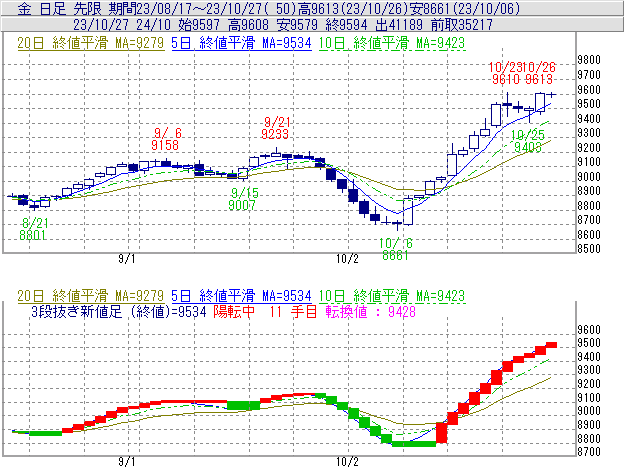The height and width of the screenshot is (475, 624).
Task: Click the 前取35217 value in header
Action: (x=462, y=25)
